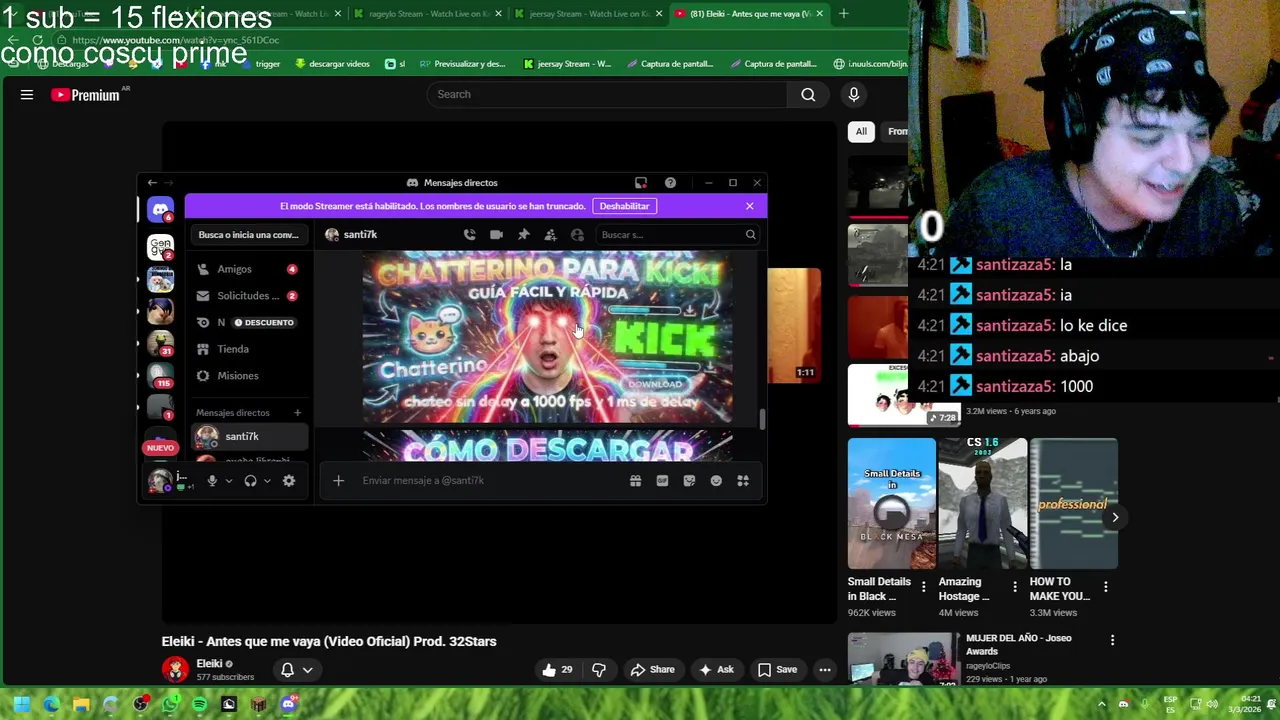Dislike the Eleiki video
Image resolution: width=1280 pixels, height=720 pixels.
click(599, 670)
